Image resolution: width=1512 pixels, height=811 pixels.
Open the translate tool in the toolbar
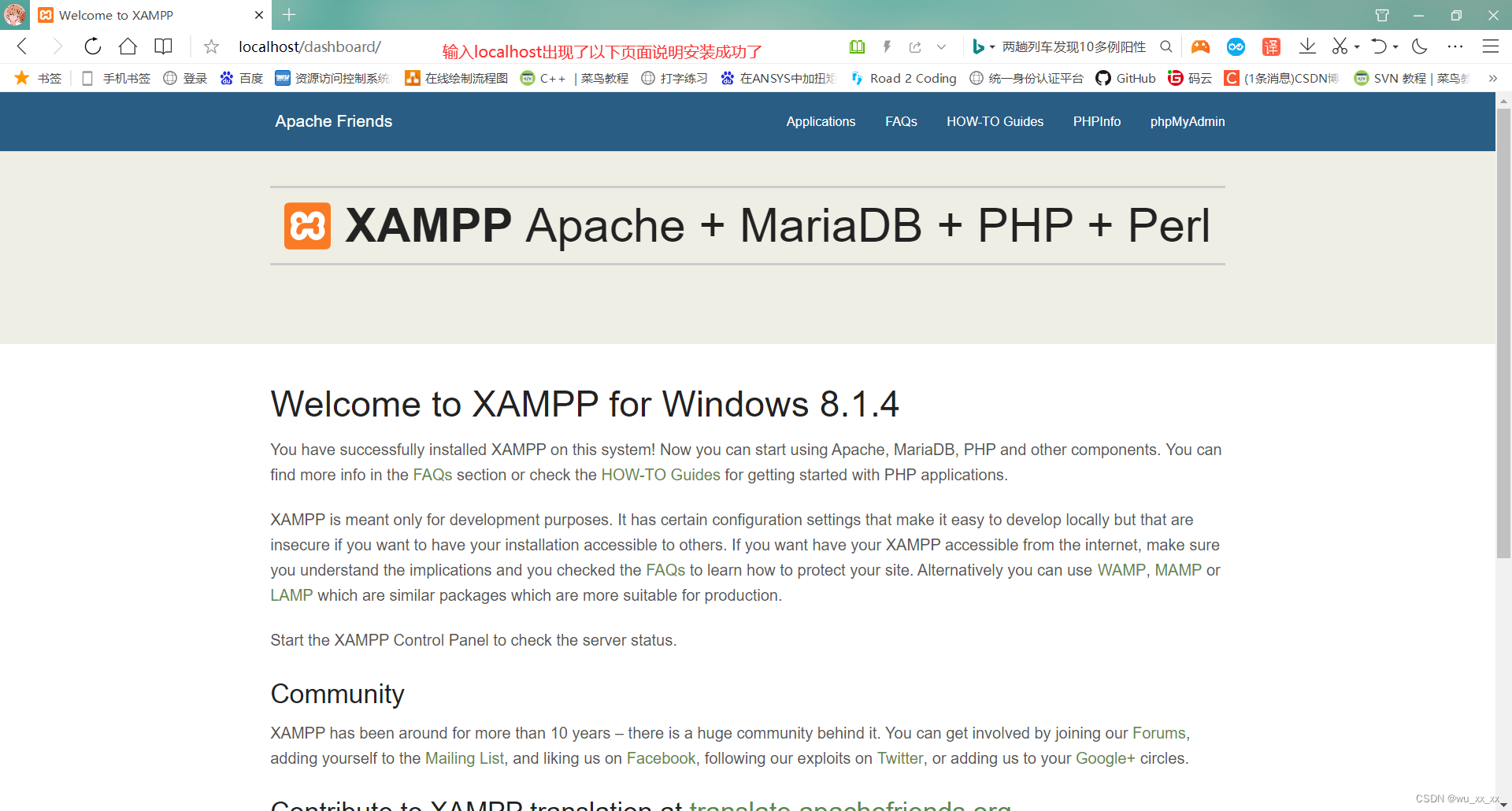(x=1270, y=46)
